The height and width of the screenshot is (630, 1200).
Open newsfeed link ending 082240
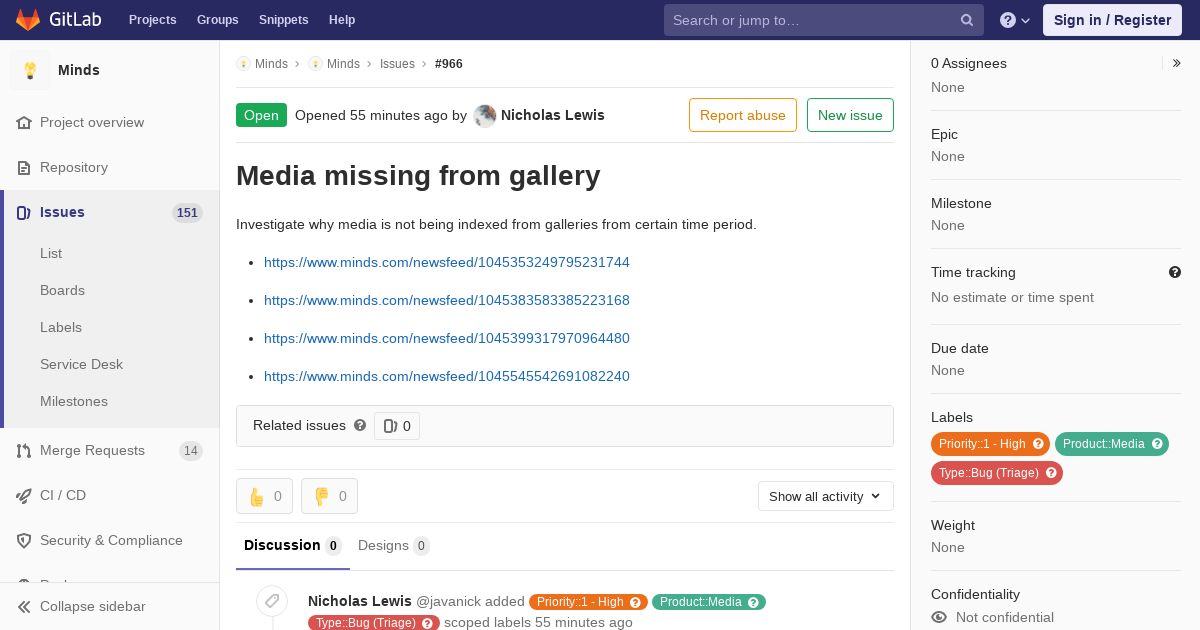pos(447,376)
